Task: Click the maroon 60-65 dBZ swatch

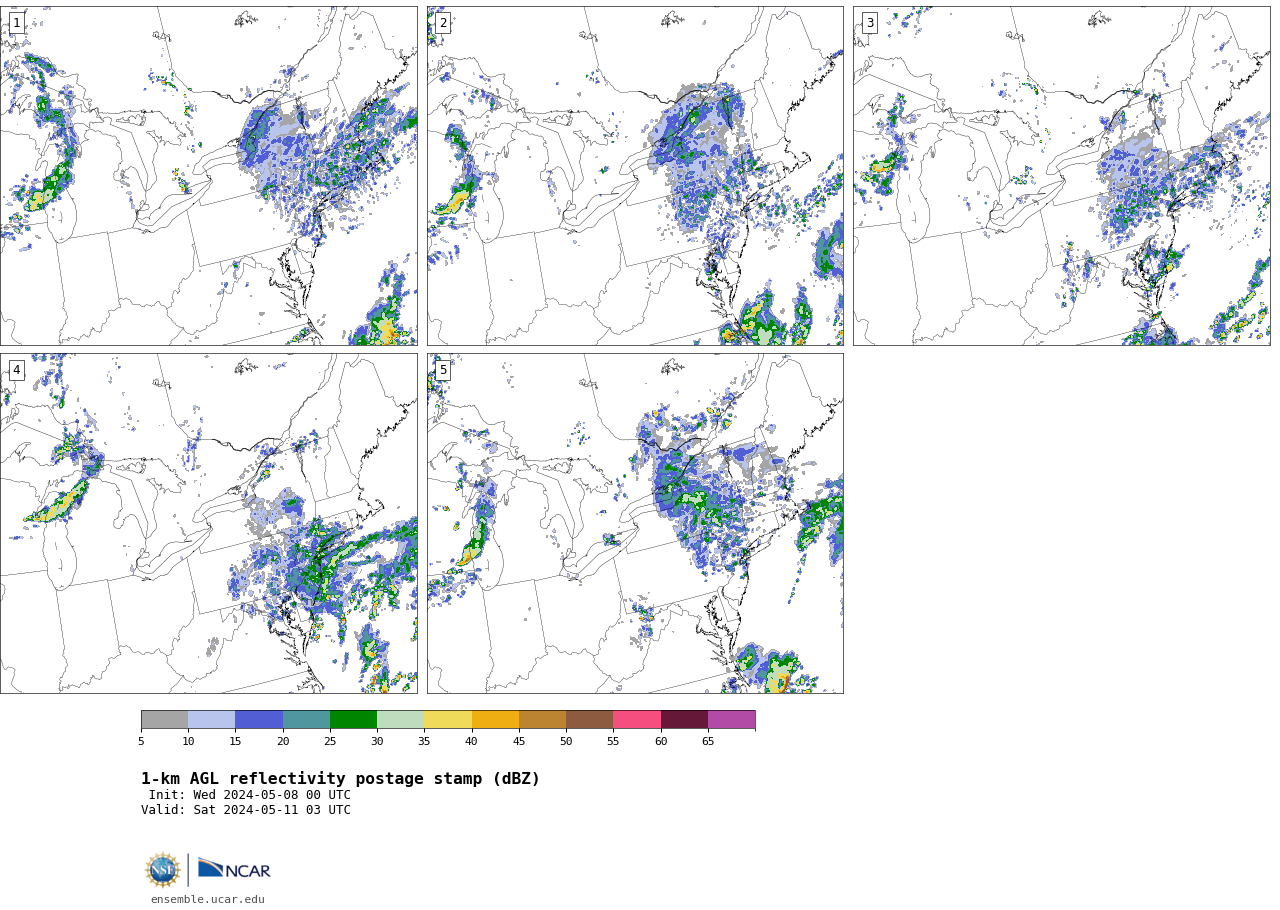Action: [684, 720]
